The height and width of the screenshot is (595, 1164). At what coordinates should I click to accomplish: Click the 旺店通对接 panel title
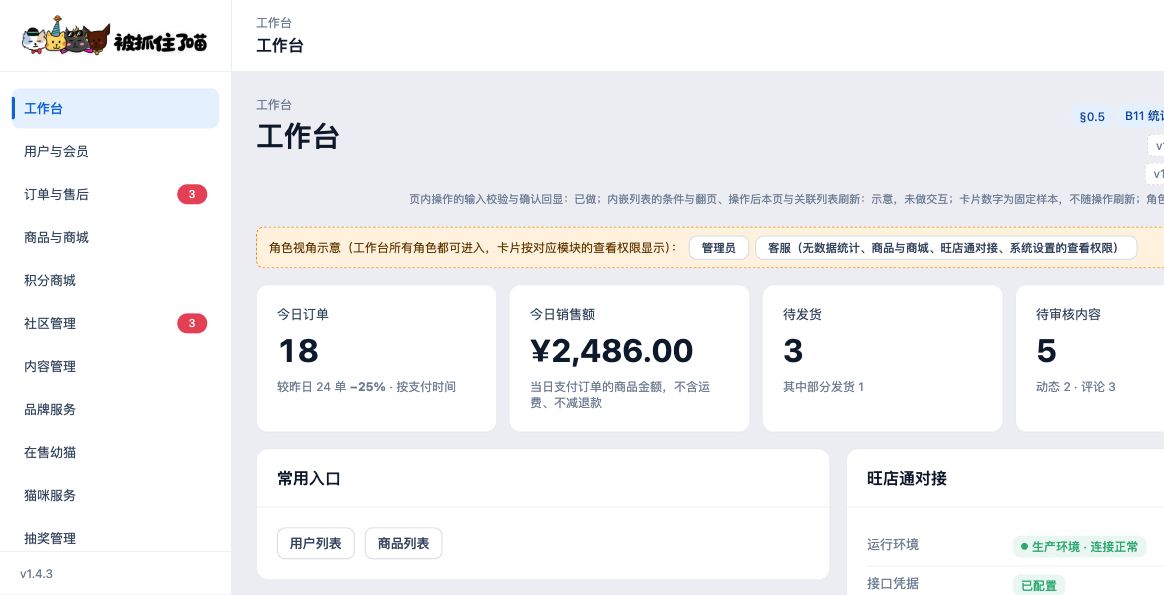[906, 479]
